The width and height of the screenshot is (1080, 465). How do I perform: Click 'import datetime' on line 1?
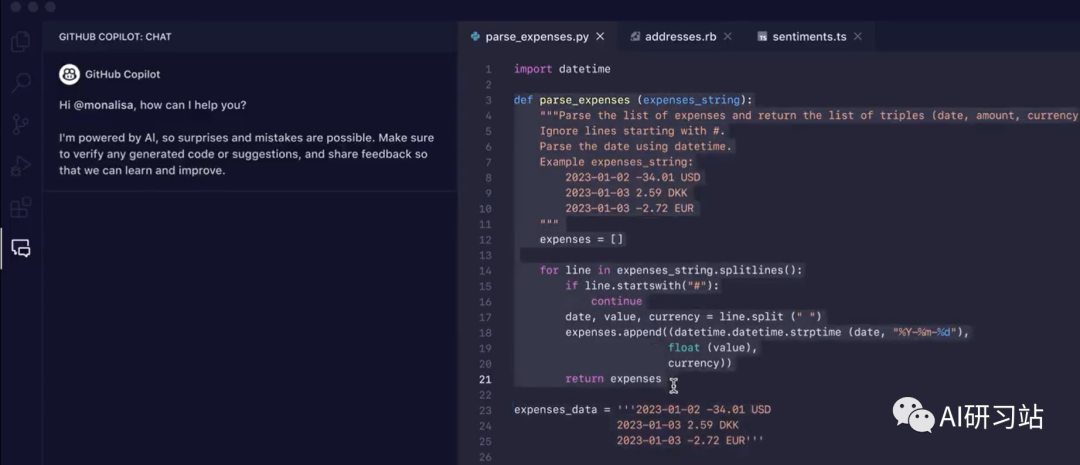tap(562, 69)
